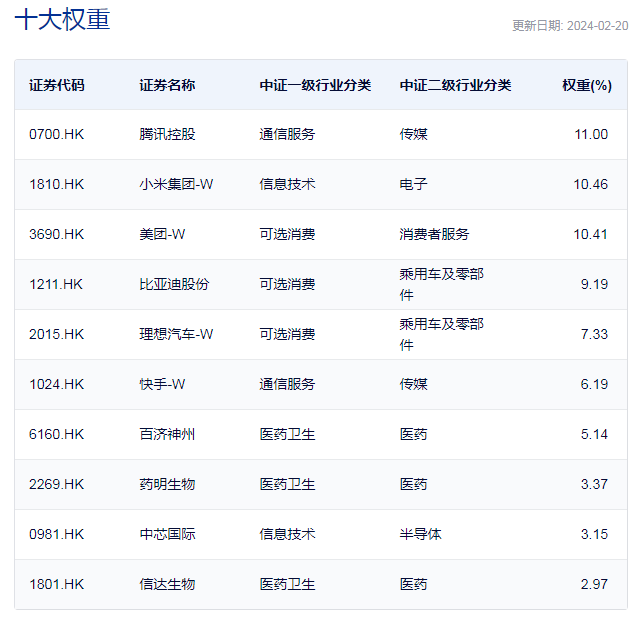Click the 权重(%) column header
This screenshot has height=621, width=640.
[x=587, y=85]
